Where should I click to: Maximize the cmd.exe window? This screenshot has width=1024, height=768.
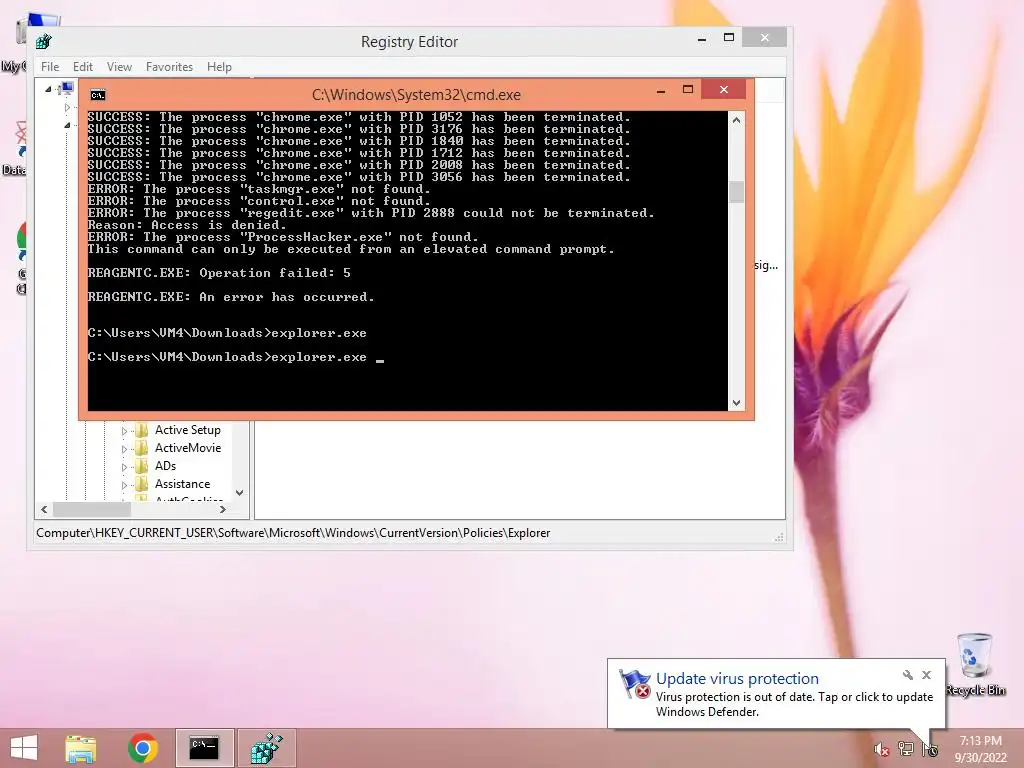point(688,89)
